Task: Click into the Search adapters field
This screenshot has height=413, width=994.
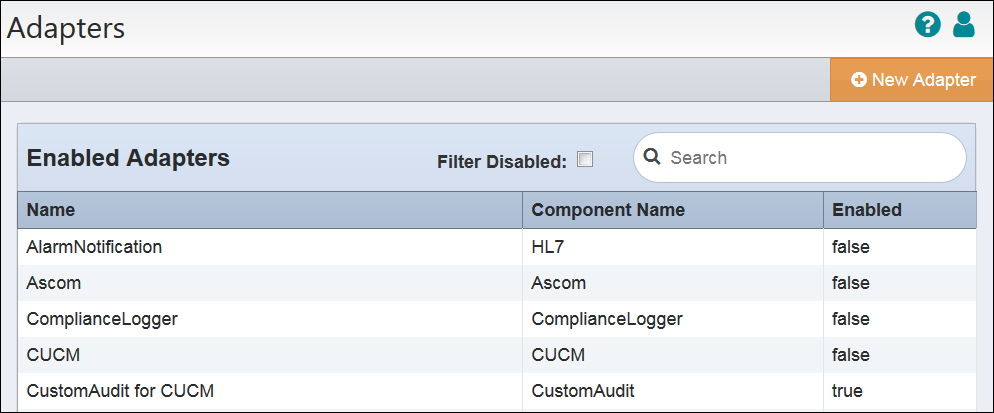Action: [x=810, y=158]
